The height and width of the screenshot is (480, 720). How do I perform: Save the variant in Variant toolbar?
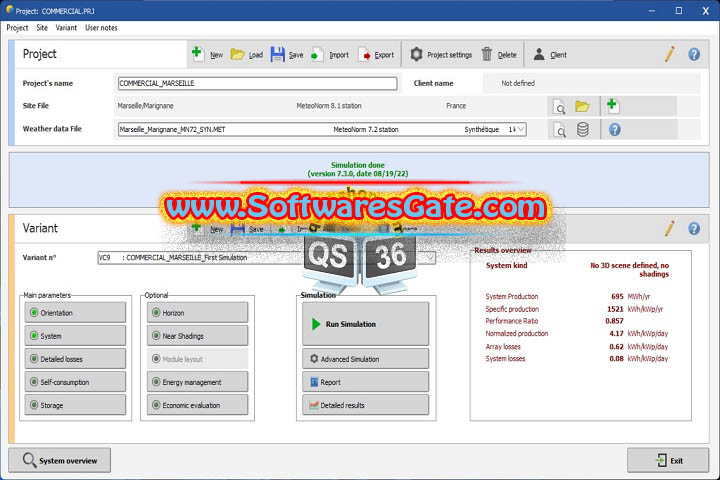point(247,229)
